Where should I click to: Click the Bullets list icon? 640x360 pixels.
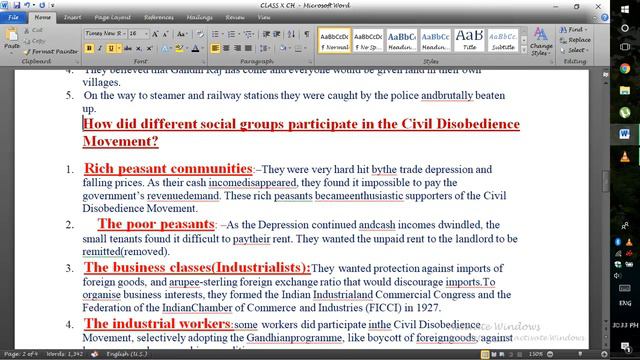coord(215,34)
